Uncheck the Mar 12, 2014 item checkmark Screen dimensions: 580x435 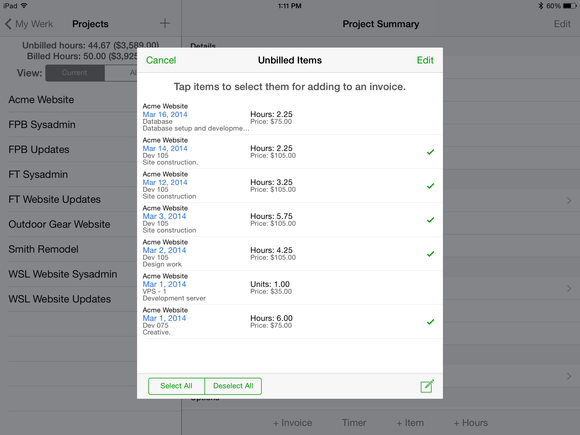pos(430,186)
